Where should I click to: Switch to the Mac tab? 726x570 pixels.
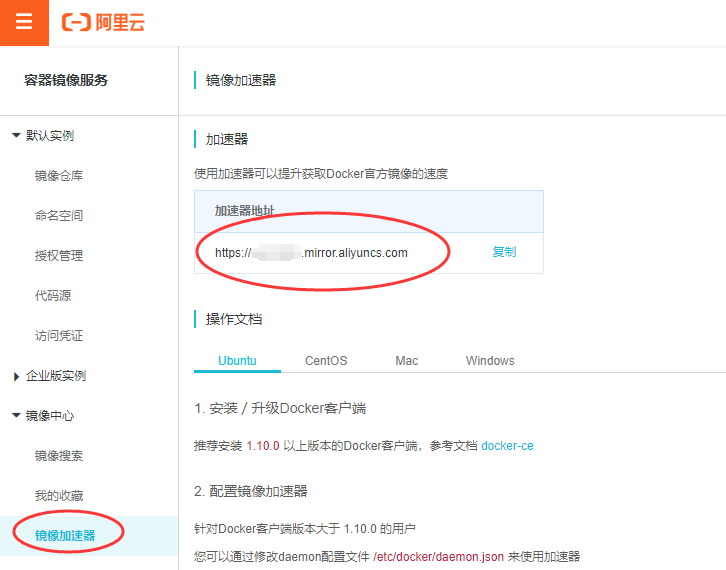pos(407,361)
